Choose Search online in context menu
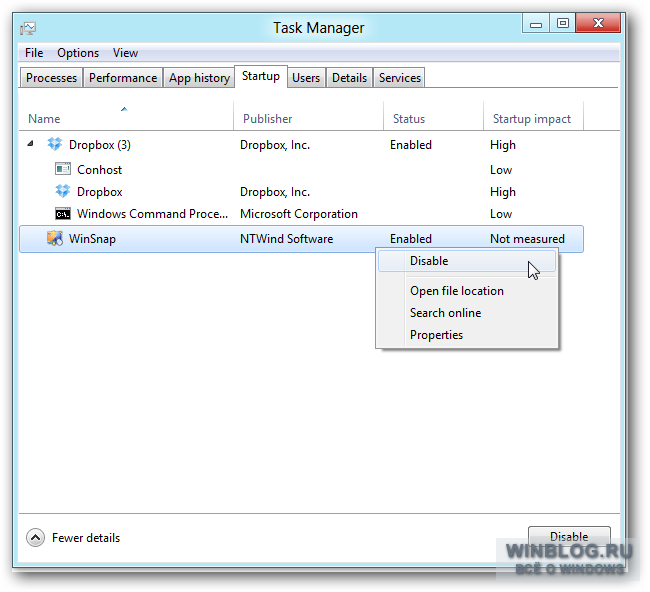Image resolution: width=650 pixels, height=592 pixels. (x=467, y=313)
